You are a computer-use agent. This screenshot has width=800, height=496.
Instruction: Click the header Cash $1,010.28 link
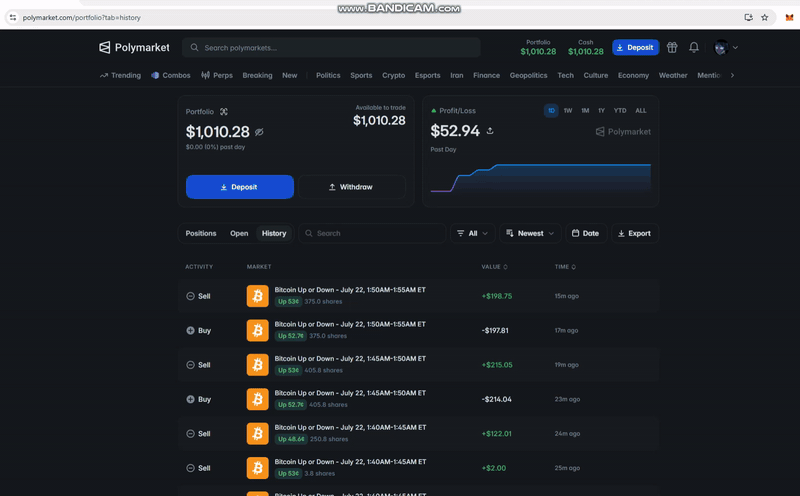click(x=586, y=47)
